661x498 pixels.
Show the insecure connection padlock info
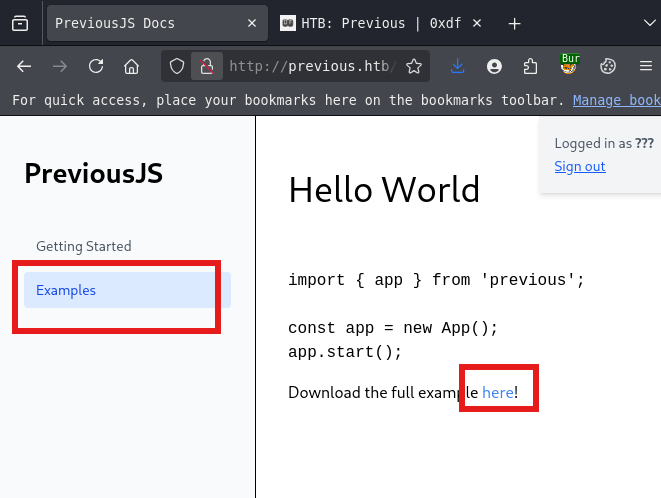207,66
